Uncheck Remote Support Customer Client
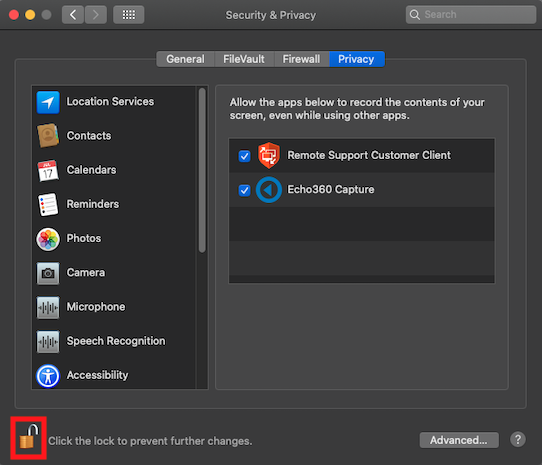The image size is (542, 465). [x=244, y=156]
